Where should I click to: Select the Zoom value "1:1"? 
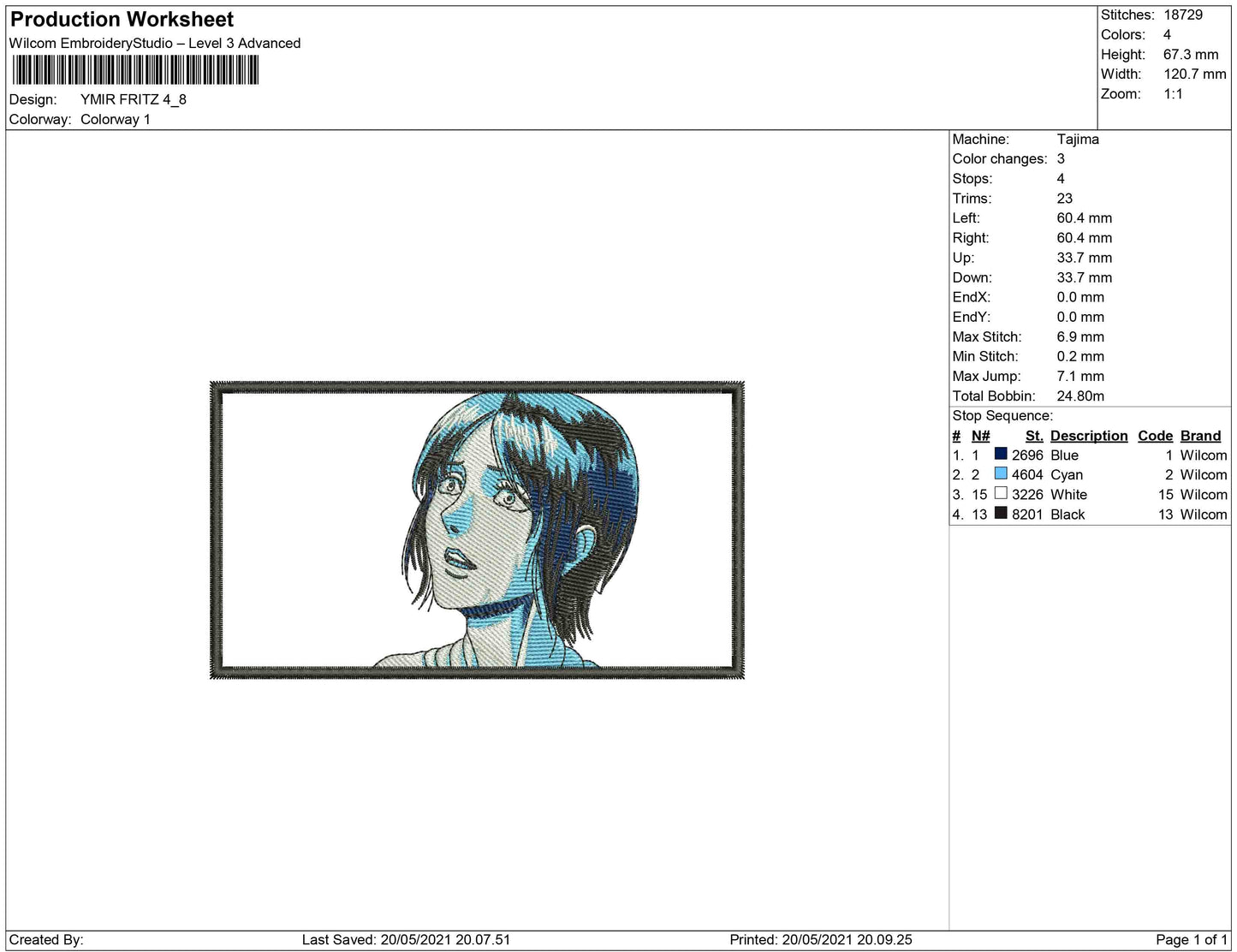[x=1173, y=93]
